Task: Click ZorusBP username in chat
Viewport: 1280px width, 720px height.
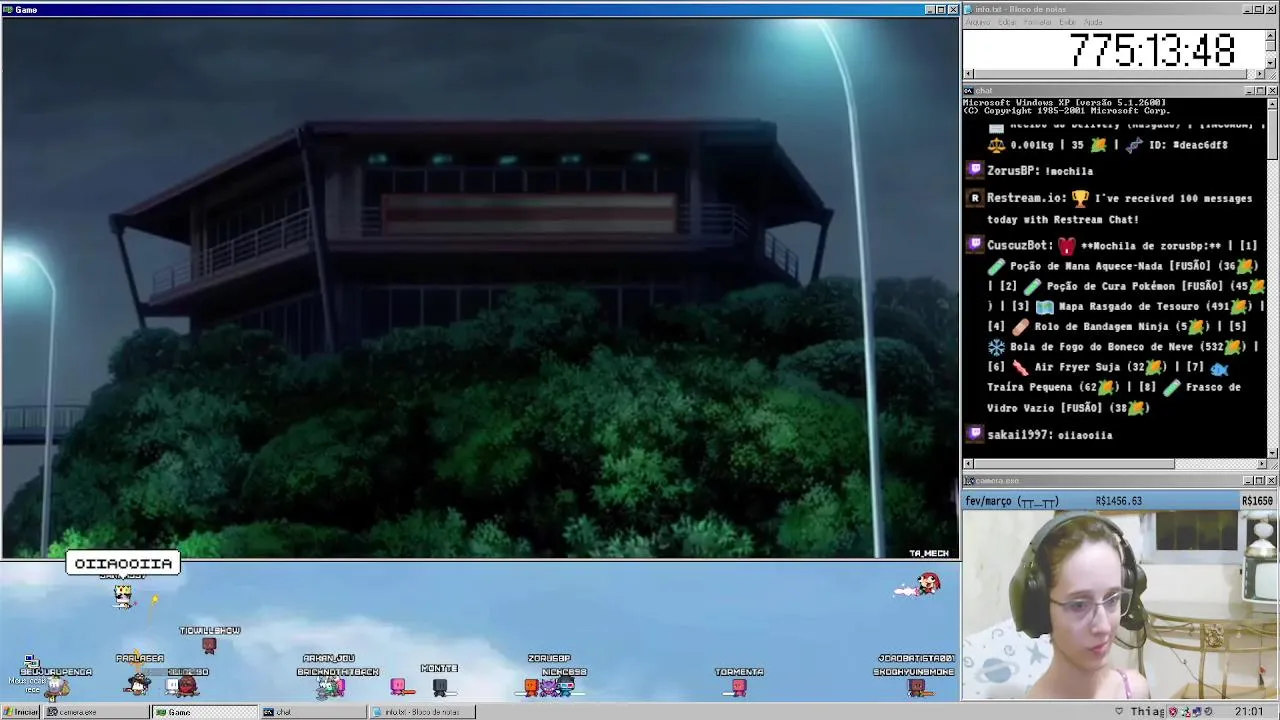Action: pos(1012,171)
